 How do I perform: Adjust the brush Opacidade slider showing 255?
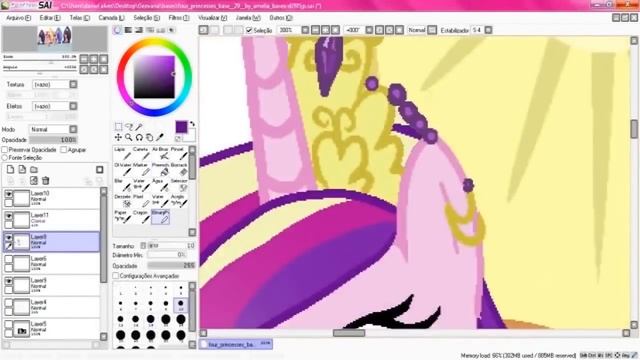point(171,266)
